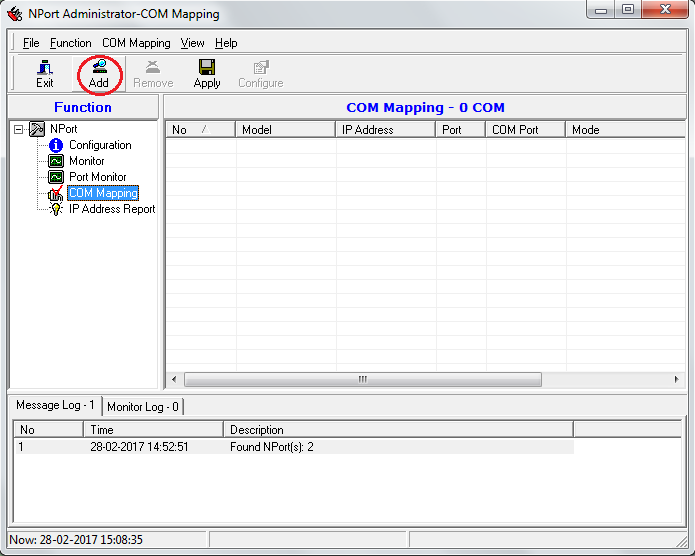The height and width of the screenshot is (556, 695).
Task: Open the File menu
Action: (31, 43)
